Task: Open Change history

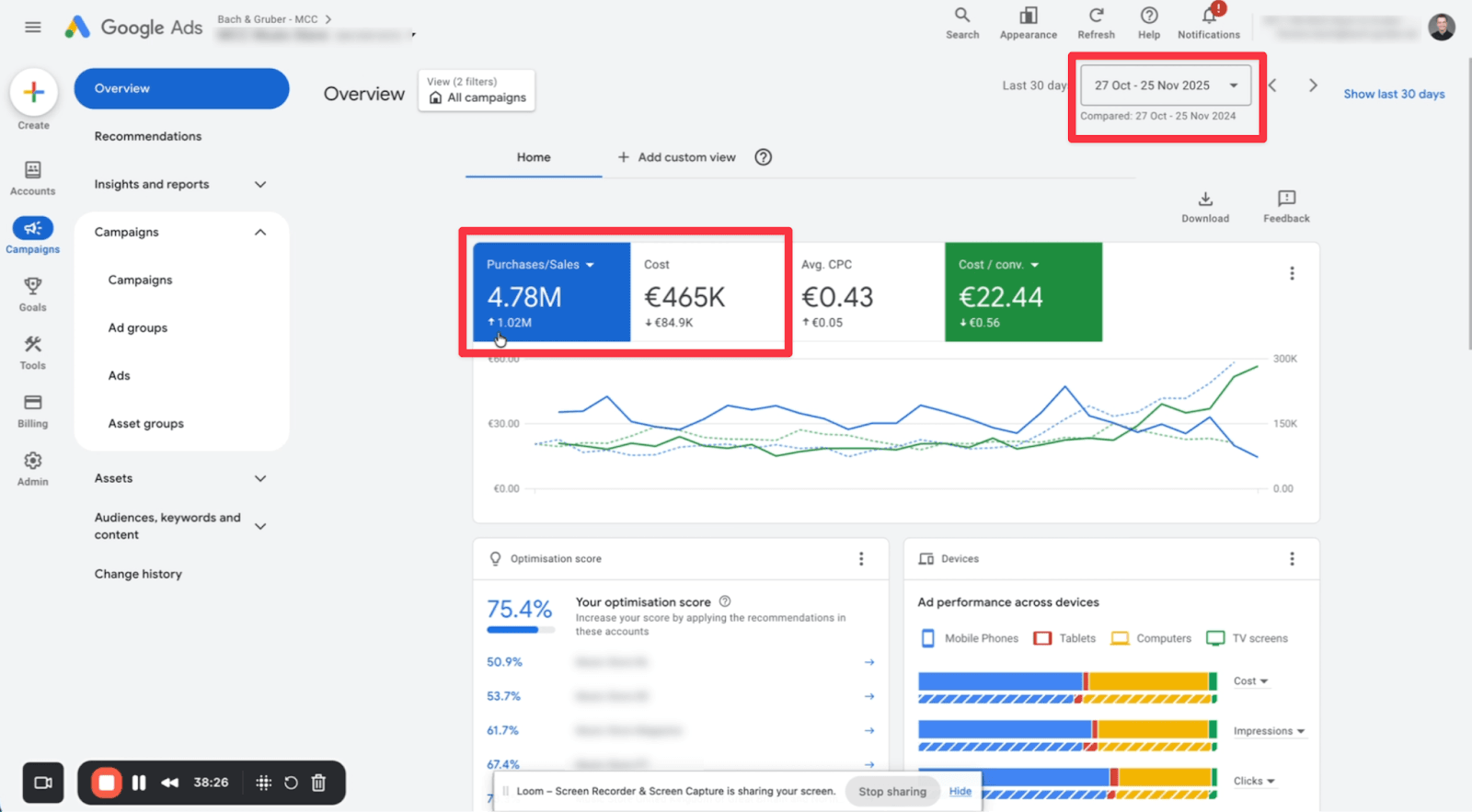Action: click(x=138, y=574)
